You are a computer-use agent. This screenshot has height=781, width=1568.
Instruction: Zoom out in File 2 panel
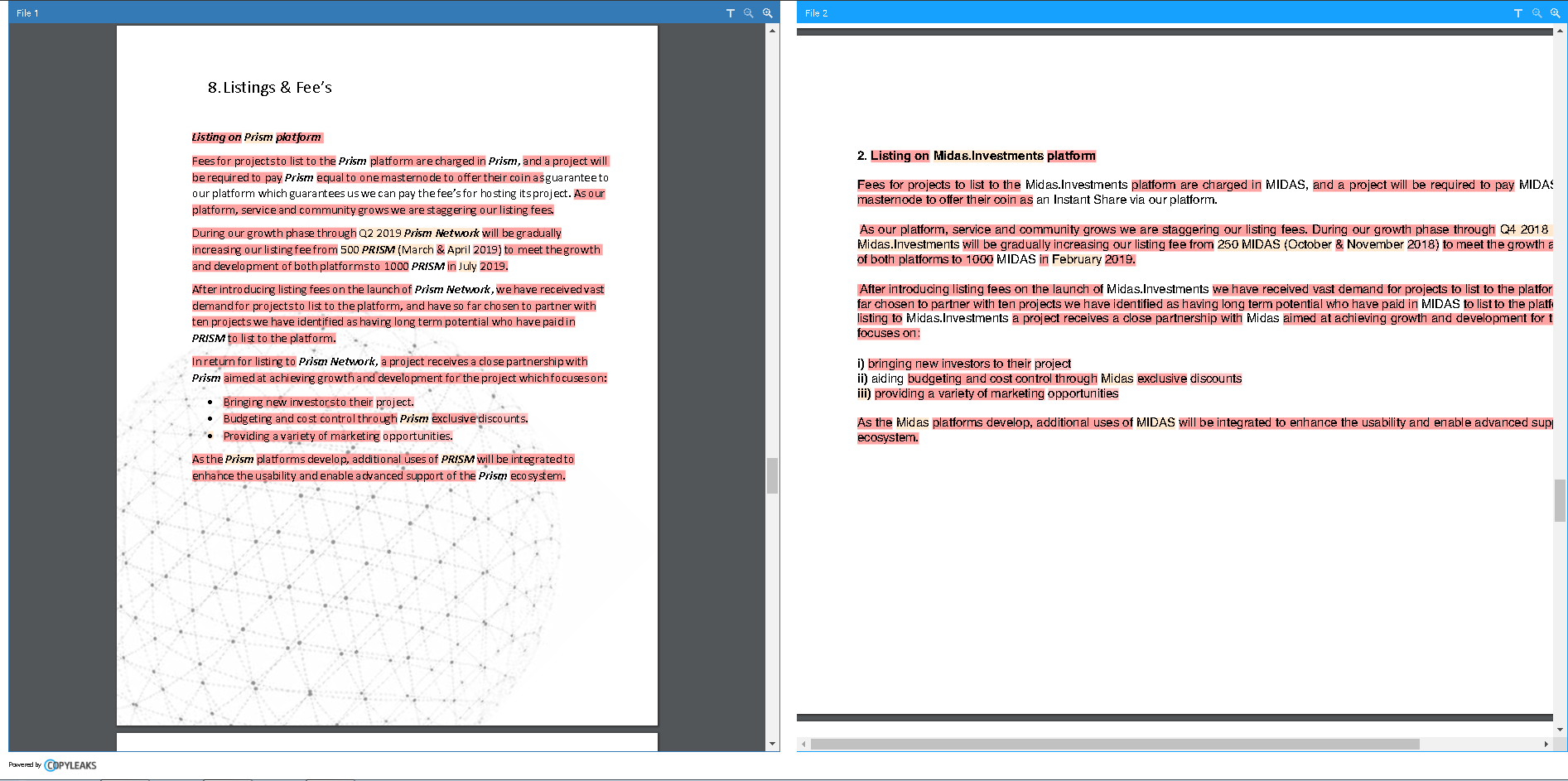[1537, 13]
